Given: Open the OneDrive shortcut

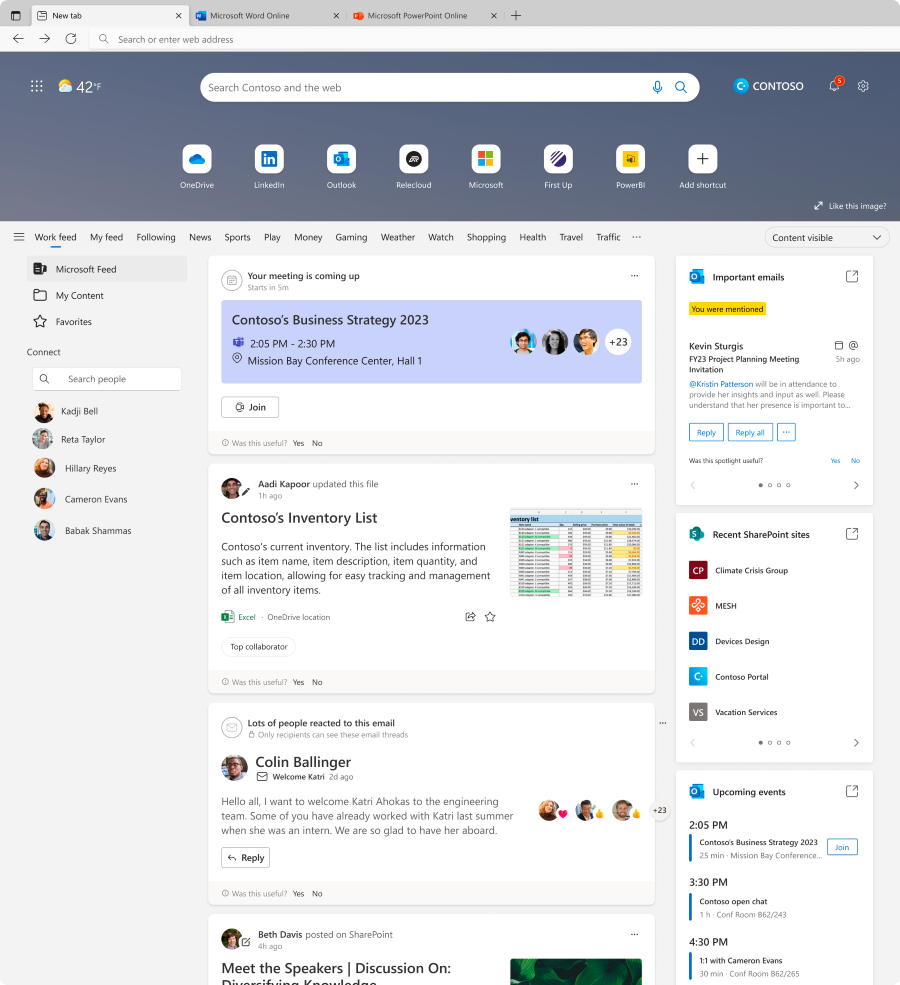Looking at the screenshot, I should point(197,160).
